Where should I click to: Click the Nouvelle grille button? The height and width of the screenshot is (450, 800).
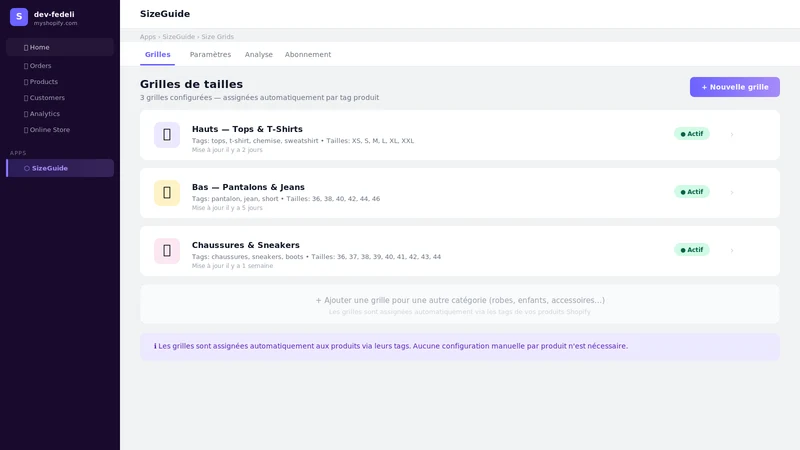pyautogui.click(x=735, y=87)
